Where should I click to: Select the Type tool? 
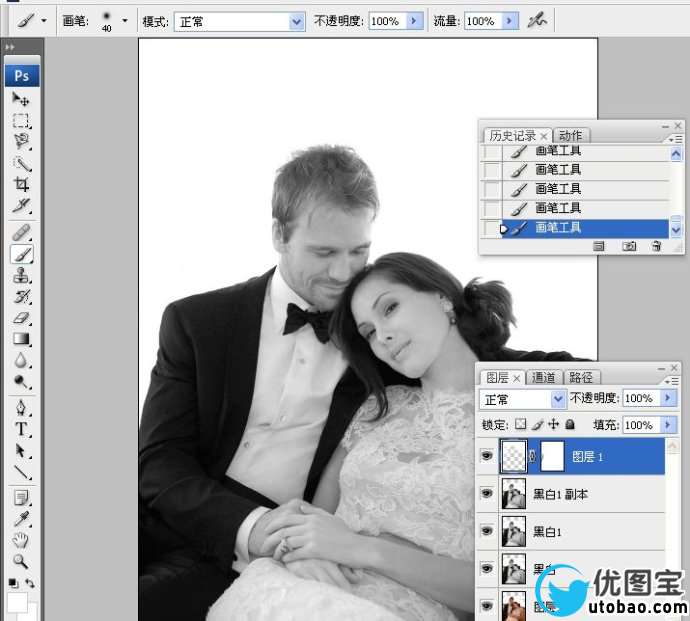pyautogui.click(x=21, y=429)
